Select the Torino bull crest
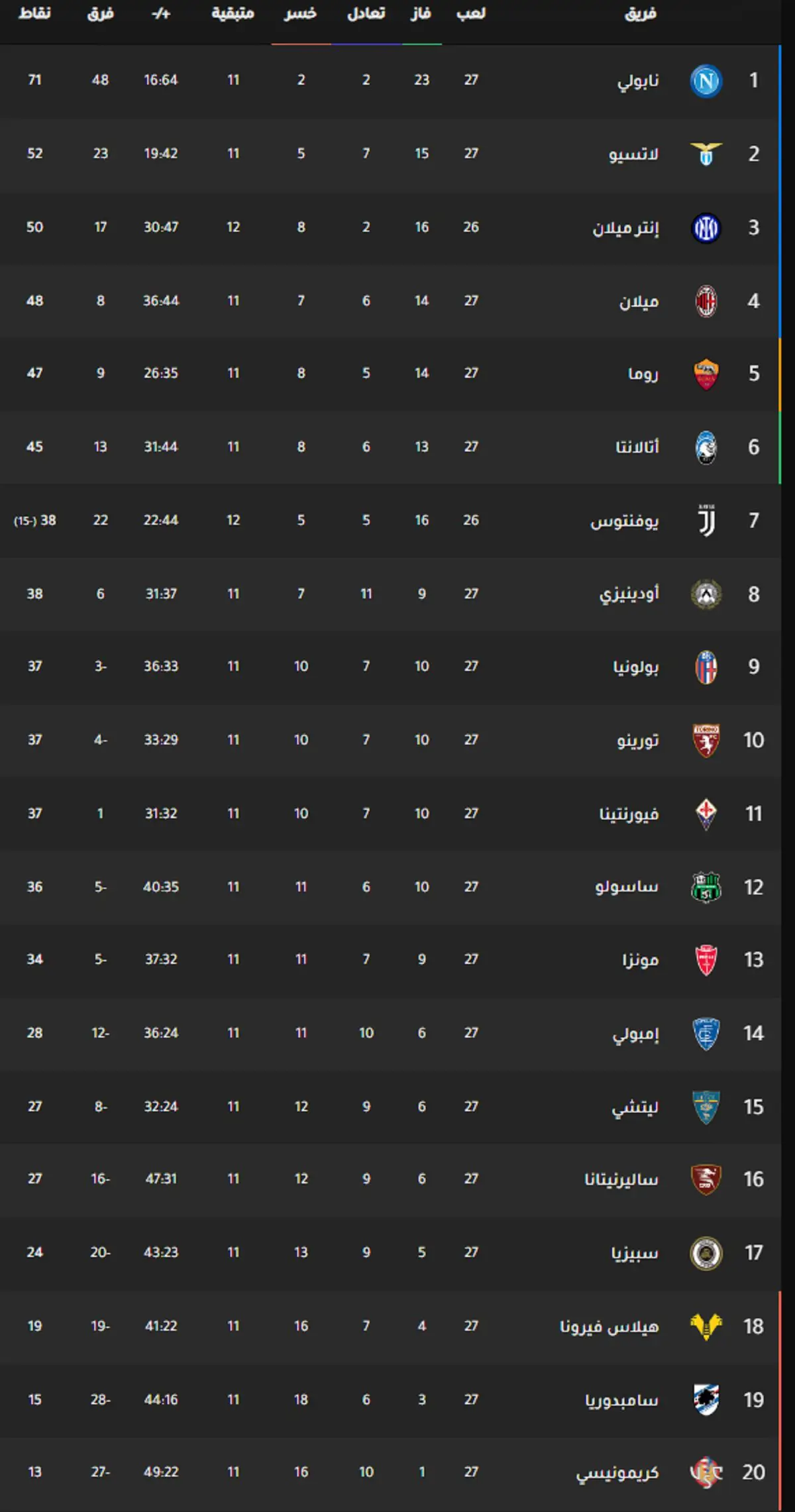 tap(706, 740)
